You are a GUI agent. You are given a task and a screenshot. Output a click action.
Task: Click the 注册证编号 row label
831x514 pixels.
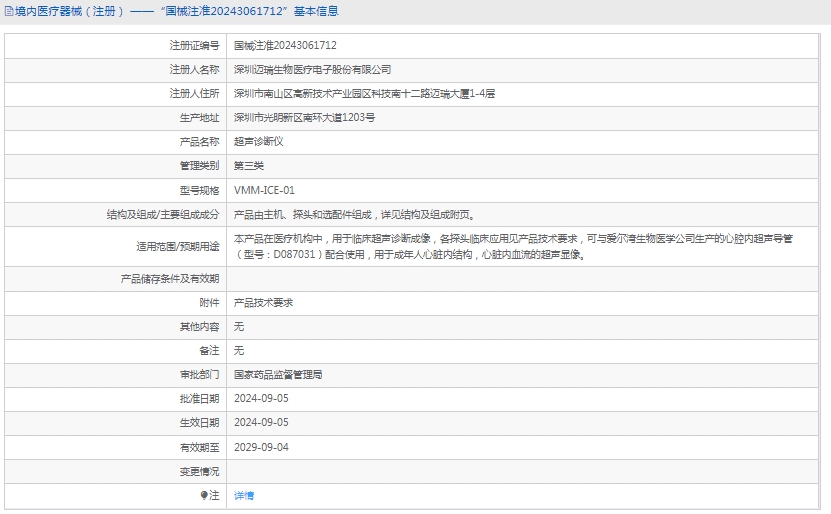coord(194,45)
